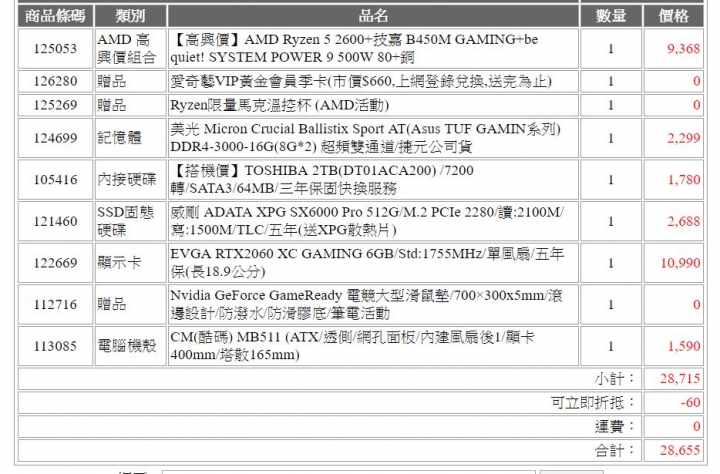Click 贈品 category in row 125269
The height and width of the screenshot is (474, 720).
[x=112, y=105]
